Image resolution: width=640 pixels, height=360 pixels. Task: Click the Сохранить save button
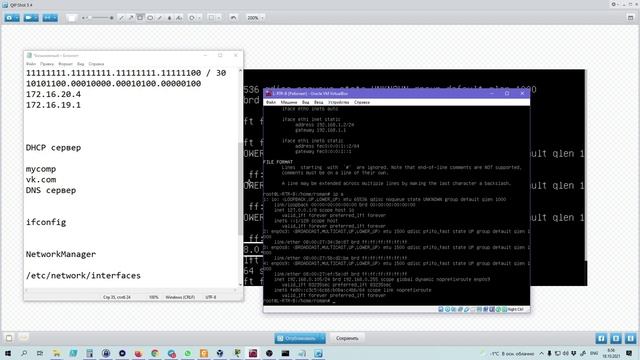click(x=347, y=338)
